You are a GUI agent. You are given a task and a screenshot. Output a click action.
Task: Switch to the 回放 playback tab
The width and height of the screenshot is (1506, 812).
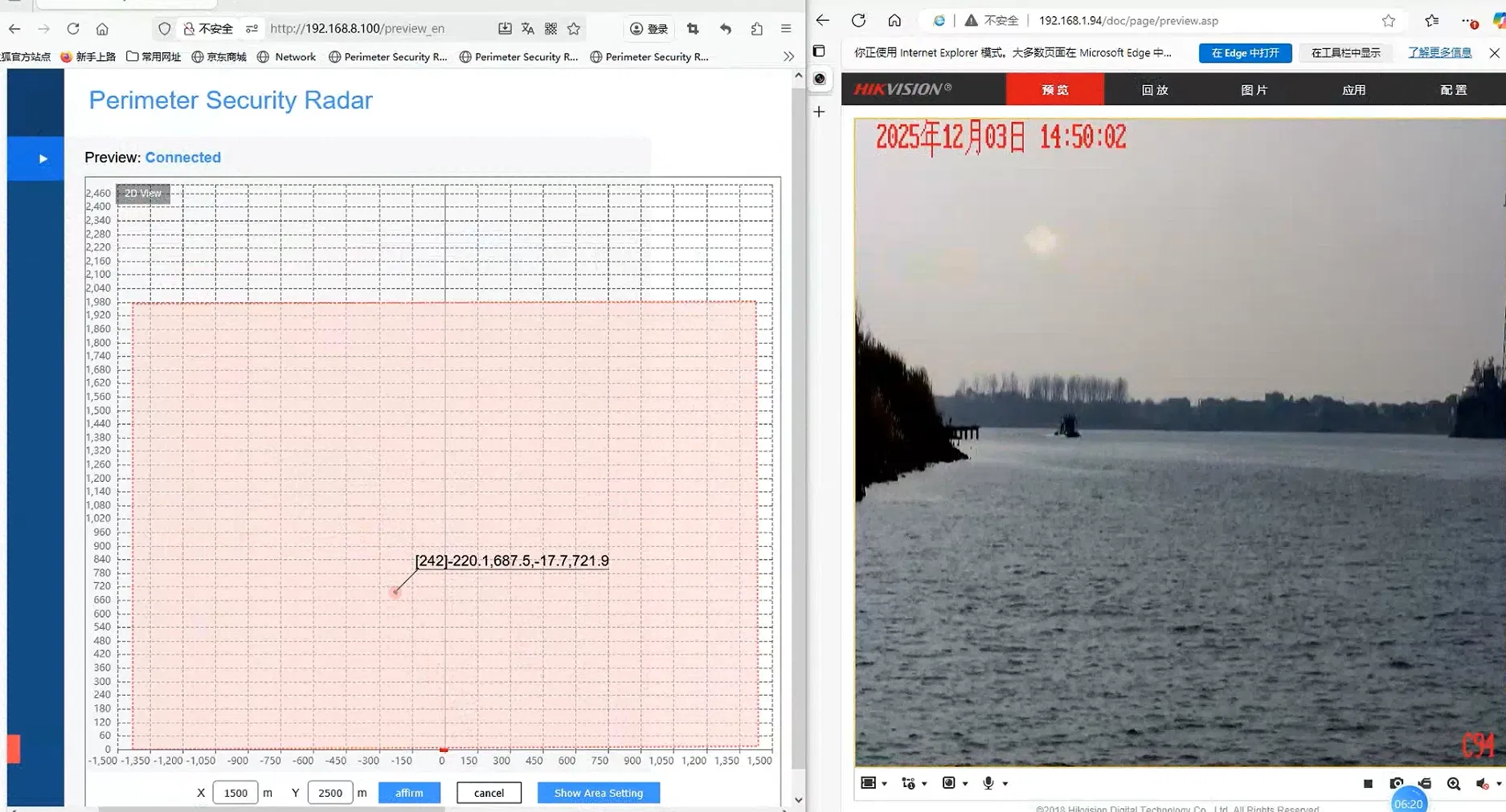pyautogui.click(x=1154, y=89)
